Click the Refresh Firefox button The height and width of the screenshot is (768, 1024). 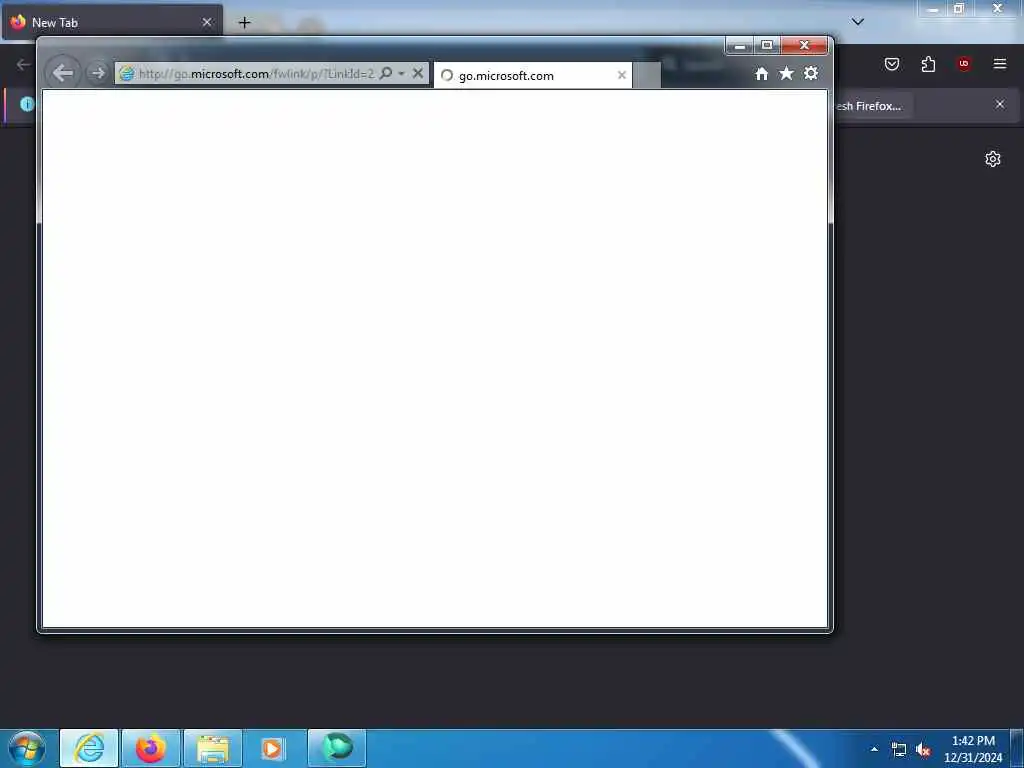(872, 106)
